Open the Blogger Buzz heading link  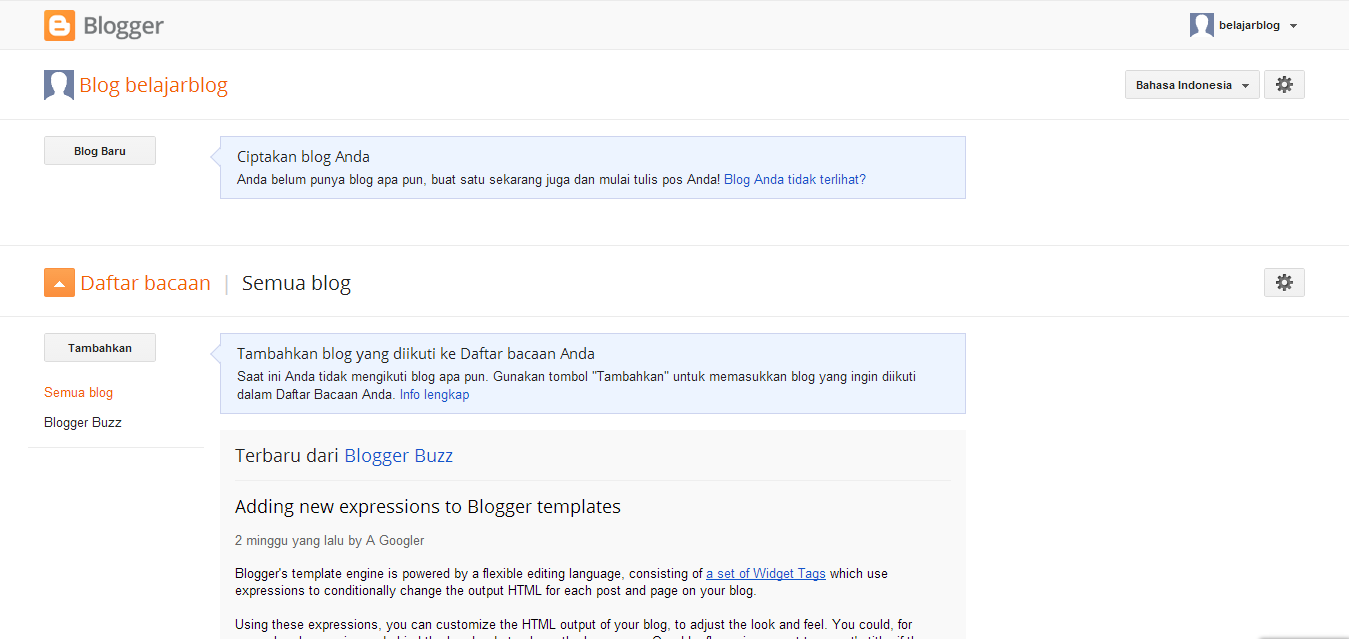click(x=399, y=456)
